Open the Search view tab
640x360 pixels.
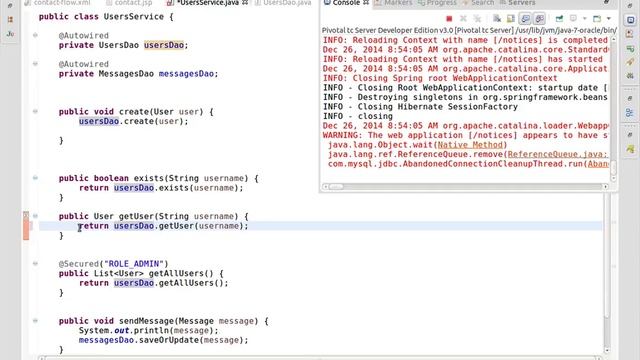pyautogui.click(x=478, y=3)
